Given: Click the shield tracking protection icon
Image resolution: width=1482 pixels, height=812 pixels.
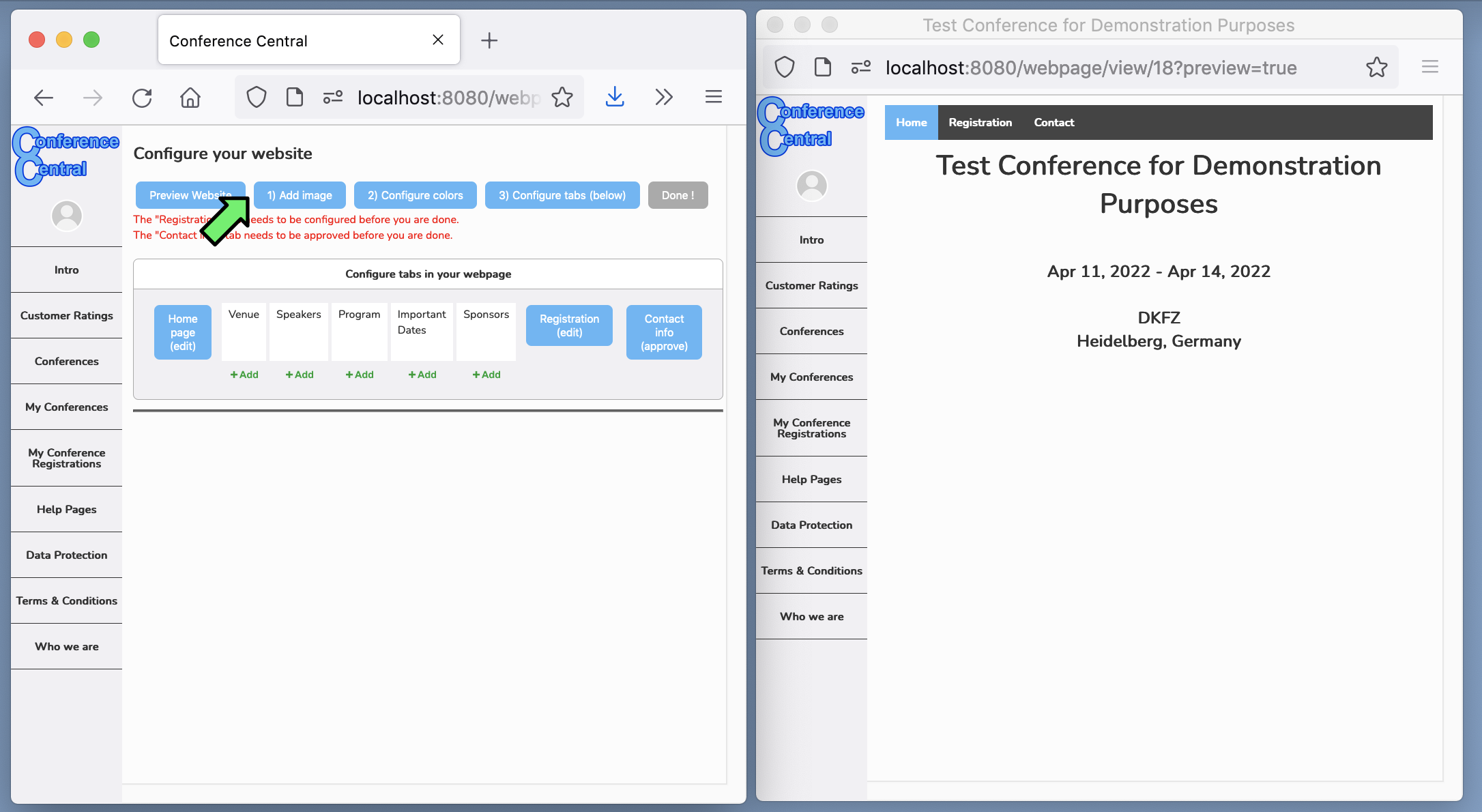Looking at the screenshot, I should (256, 98).
